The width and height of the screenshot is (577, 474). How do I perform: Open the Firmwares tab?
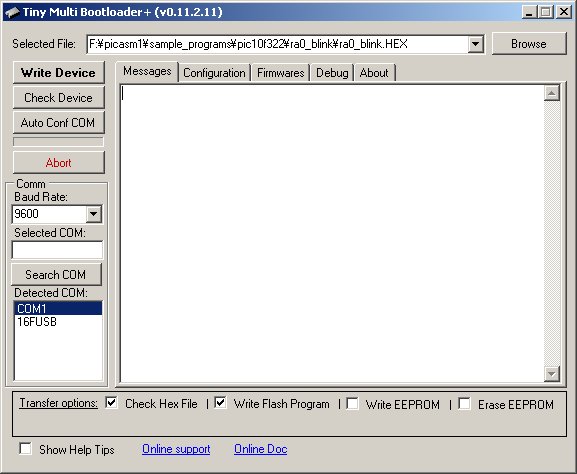click(x=280, y=73)
